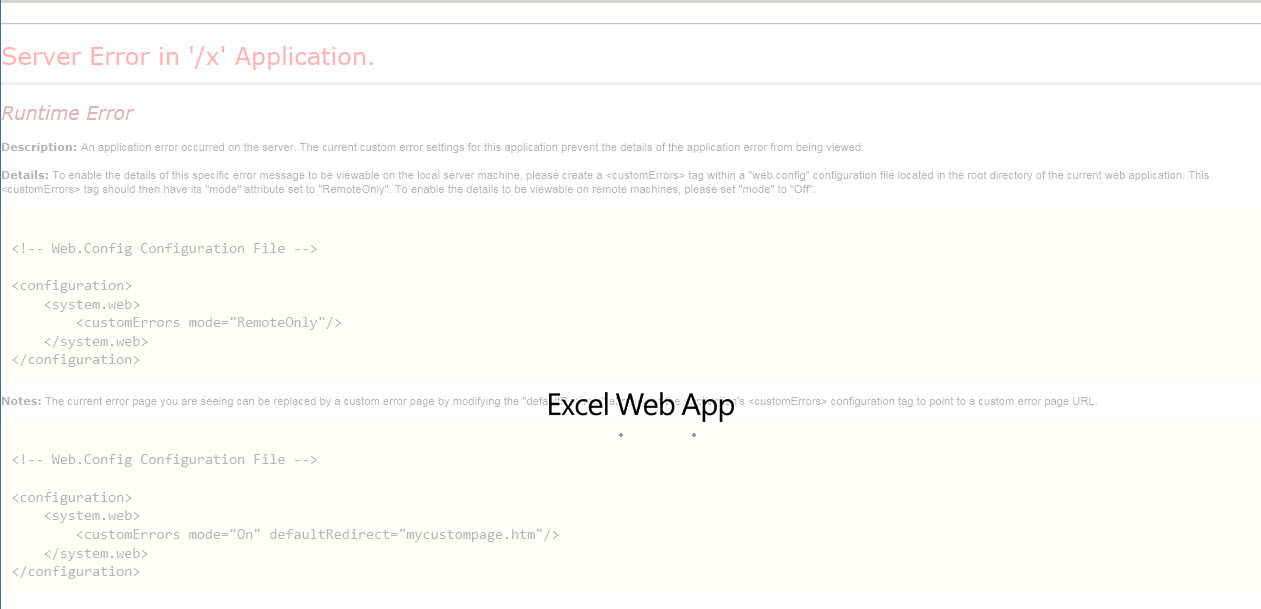Select the mycustompage.htm redirect filename
This screenshot has width=1261, height=609.
pos(476,534)
